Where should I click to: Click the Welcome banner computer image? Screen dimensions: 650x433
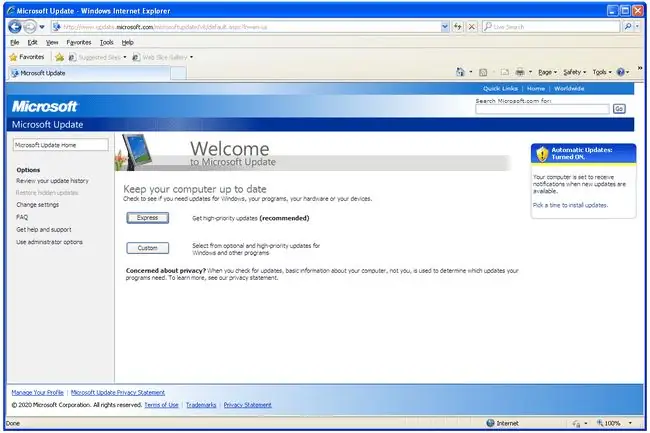tap(134, 152)
